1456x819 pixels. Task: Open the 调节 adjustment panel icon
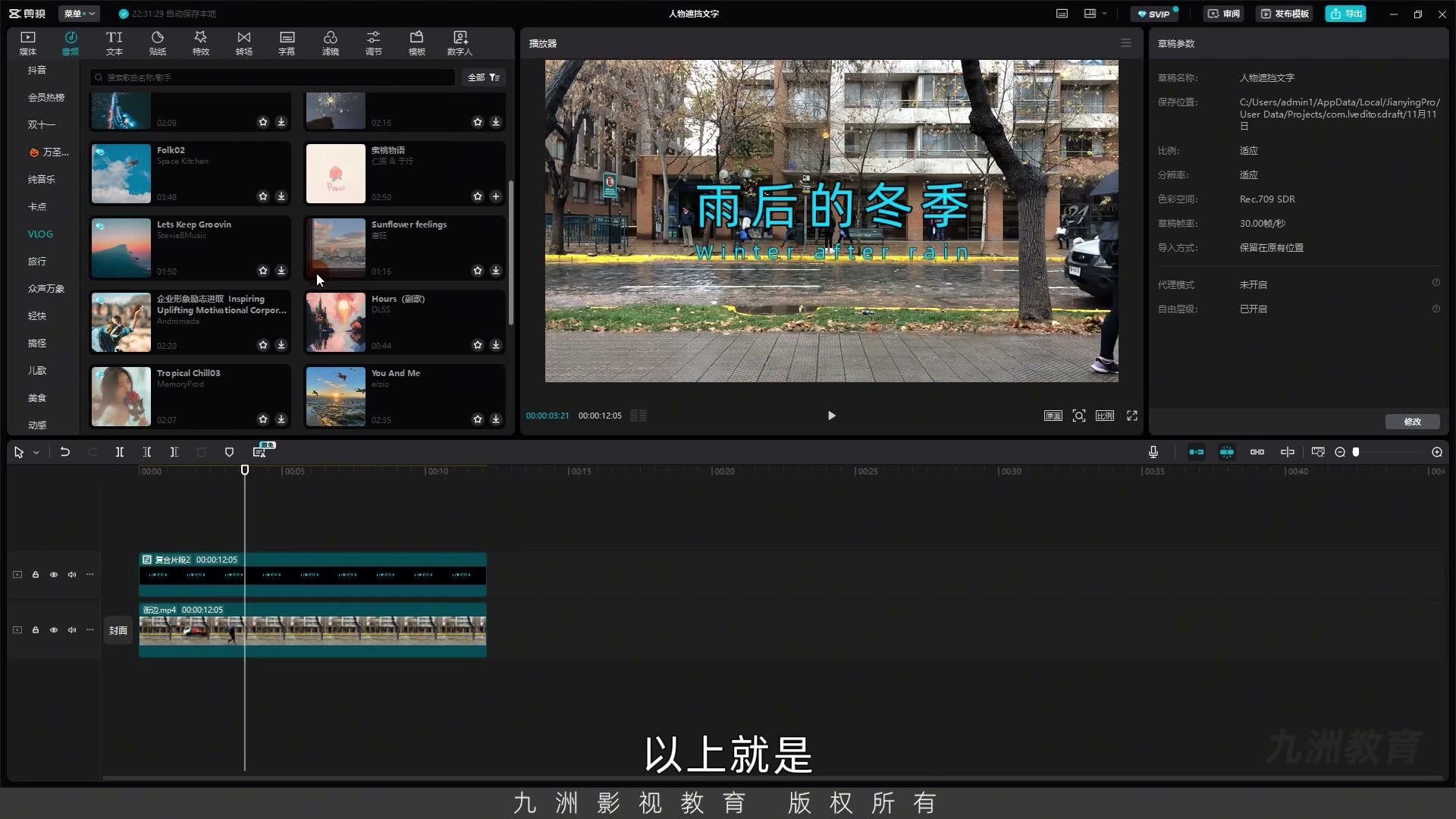(x=373, y=43)
